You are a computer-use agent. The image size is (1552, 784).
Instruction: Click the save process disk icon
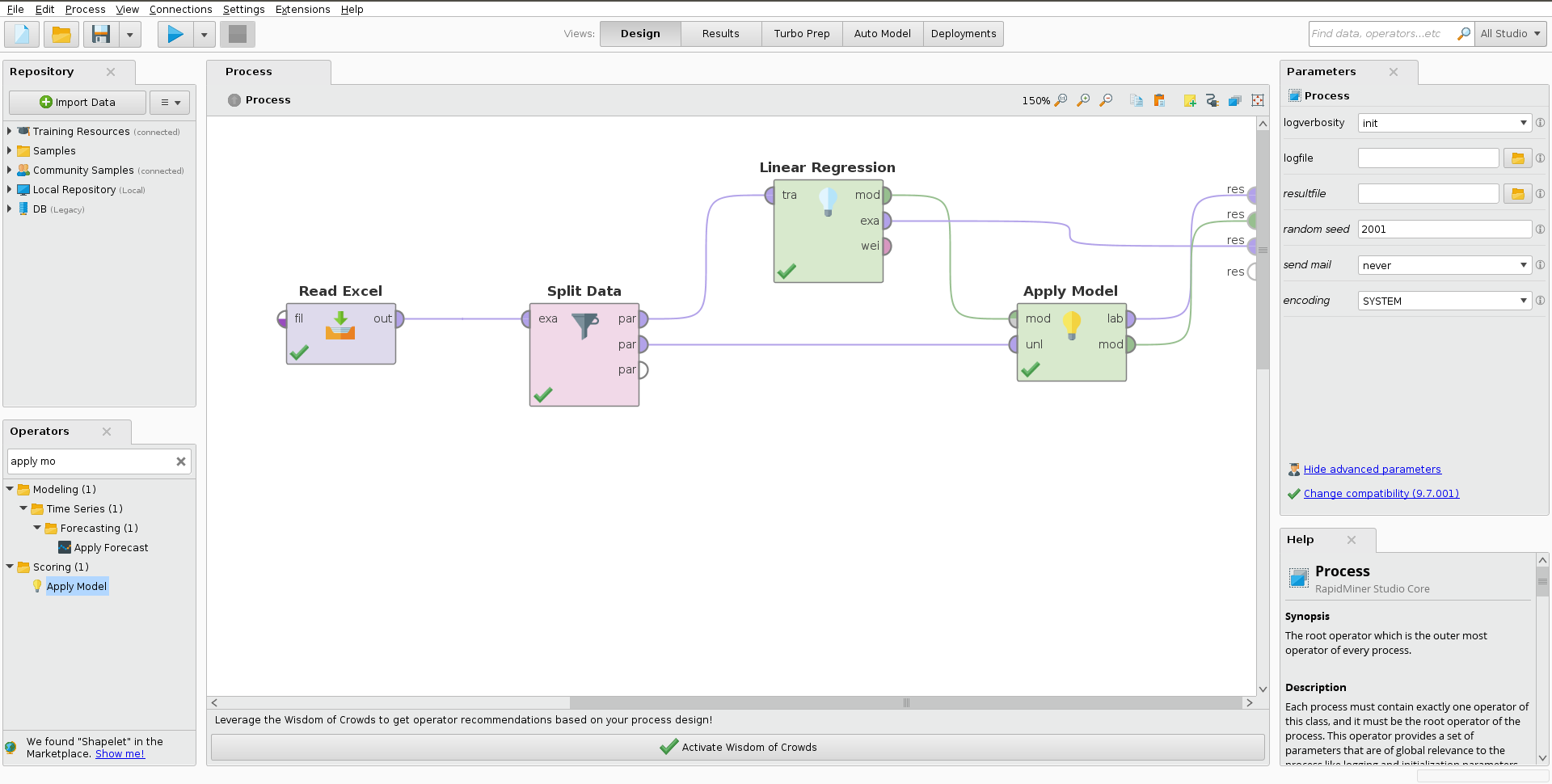pyautogui.click(x=101, y=34)
